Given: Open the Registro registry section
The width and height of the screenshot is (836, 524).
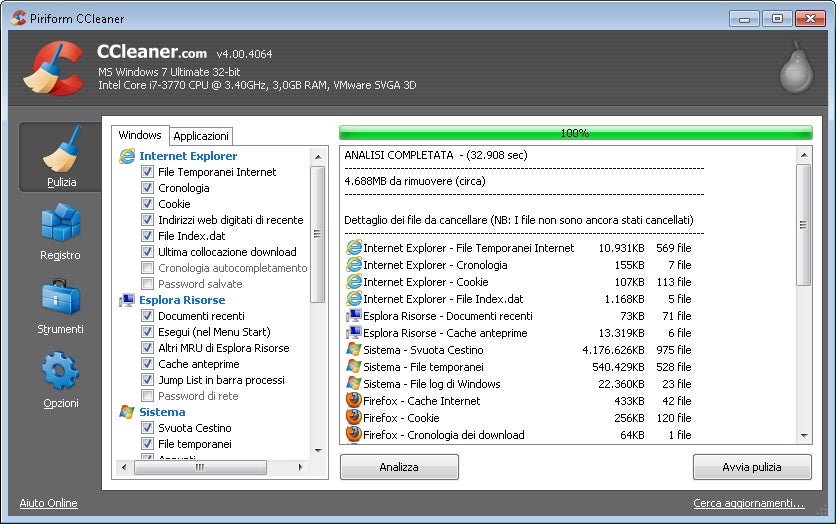Looking at the screenshot, I should (x=60, y=231).
